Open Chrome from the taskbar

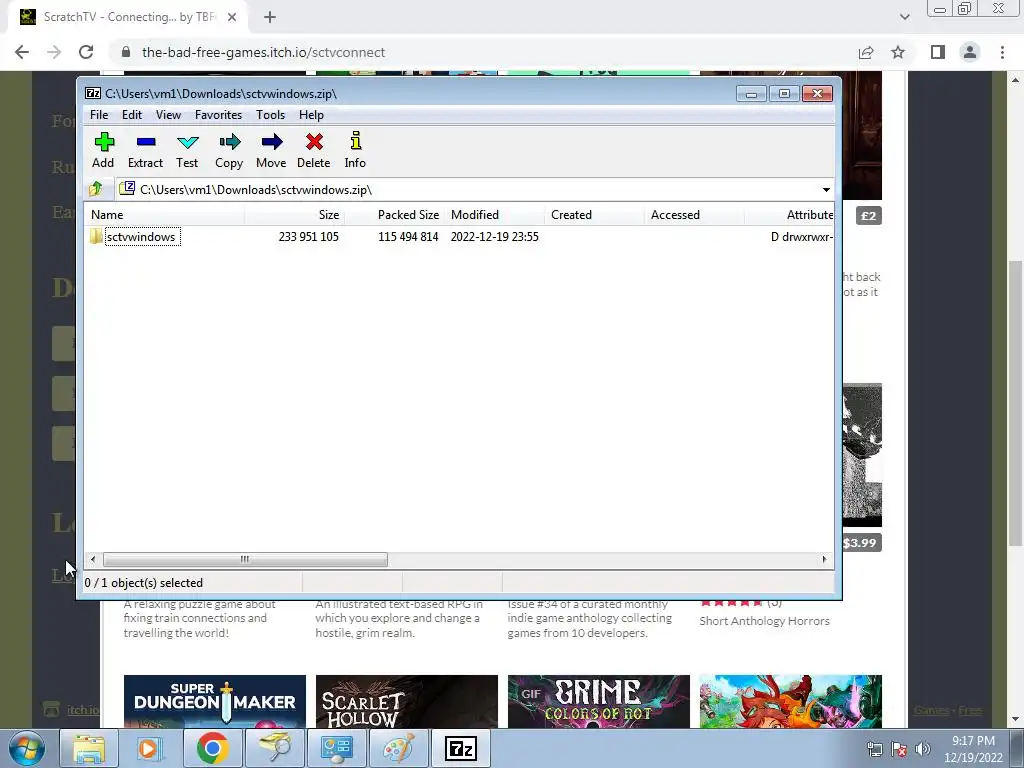(x=213, y=748)
